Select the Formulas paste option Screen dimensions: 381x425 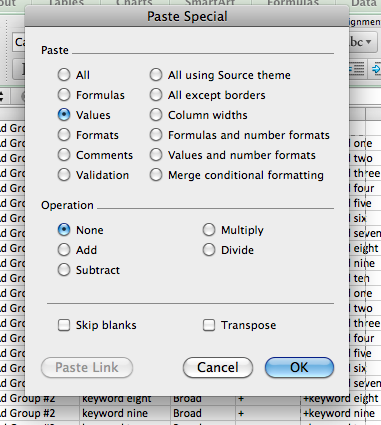(64, 95)
